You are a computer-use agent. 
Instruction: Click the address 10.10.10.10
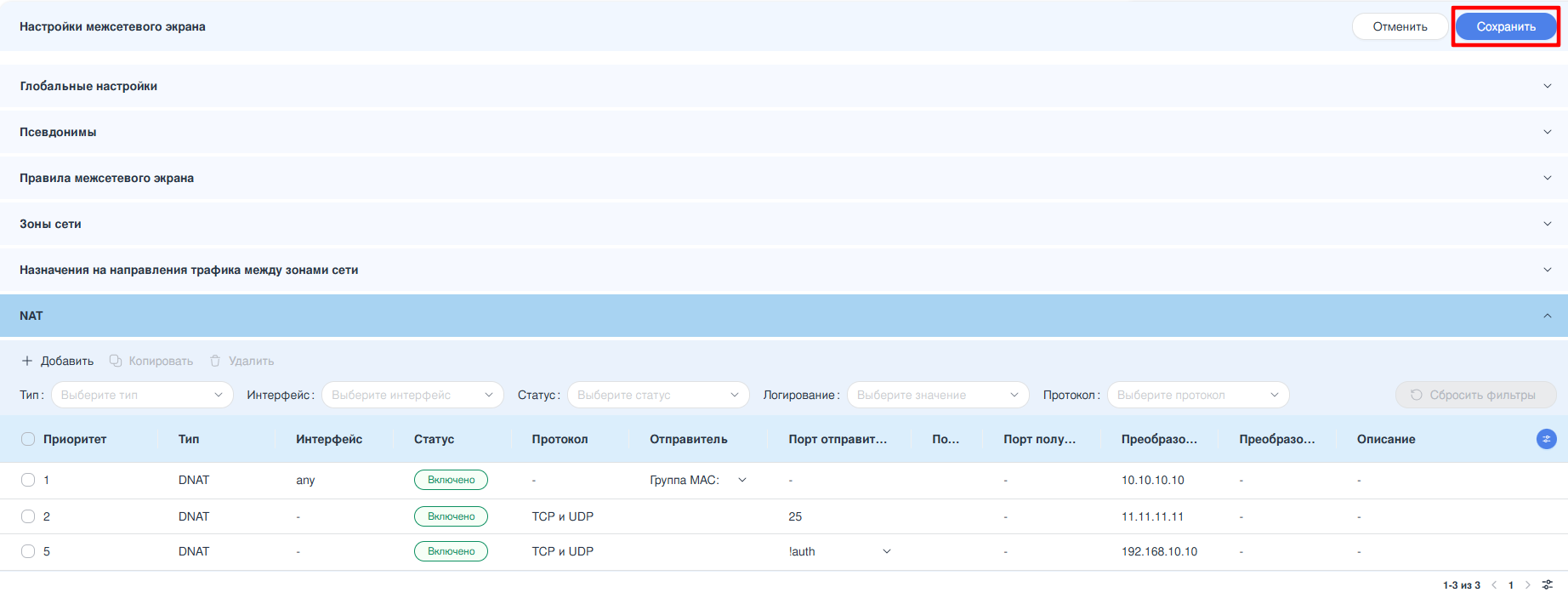(x=1152, y=480)
